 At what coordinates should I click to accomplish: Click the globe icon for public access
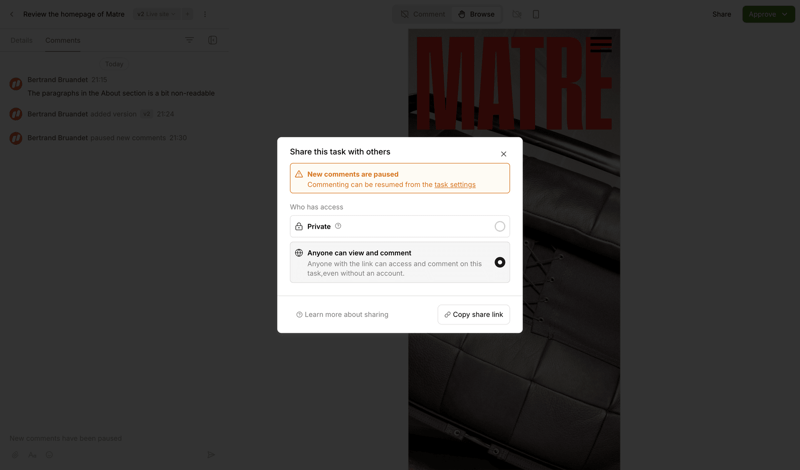(299, 253)
